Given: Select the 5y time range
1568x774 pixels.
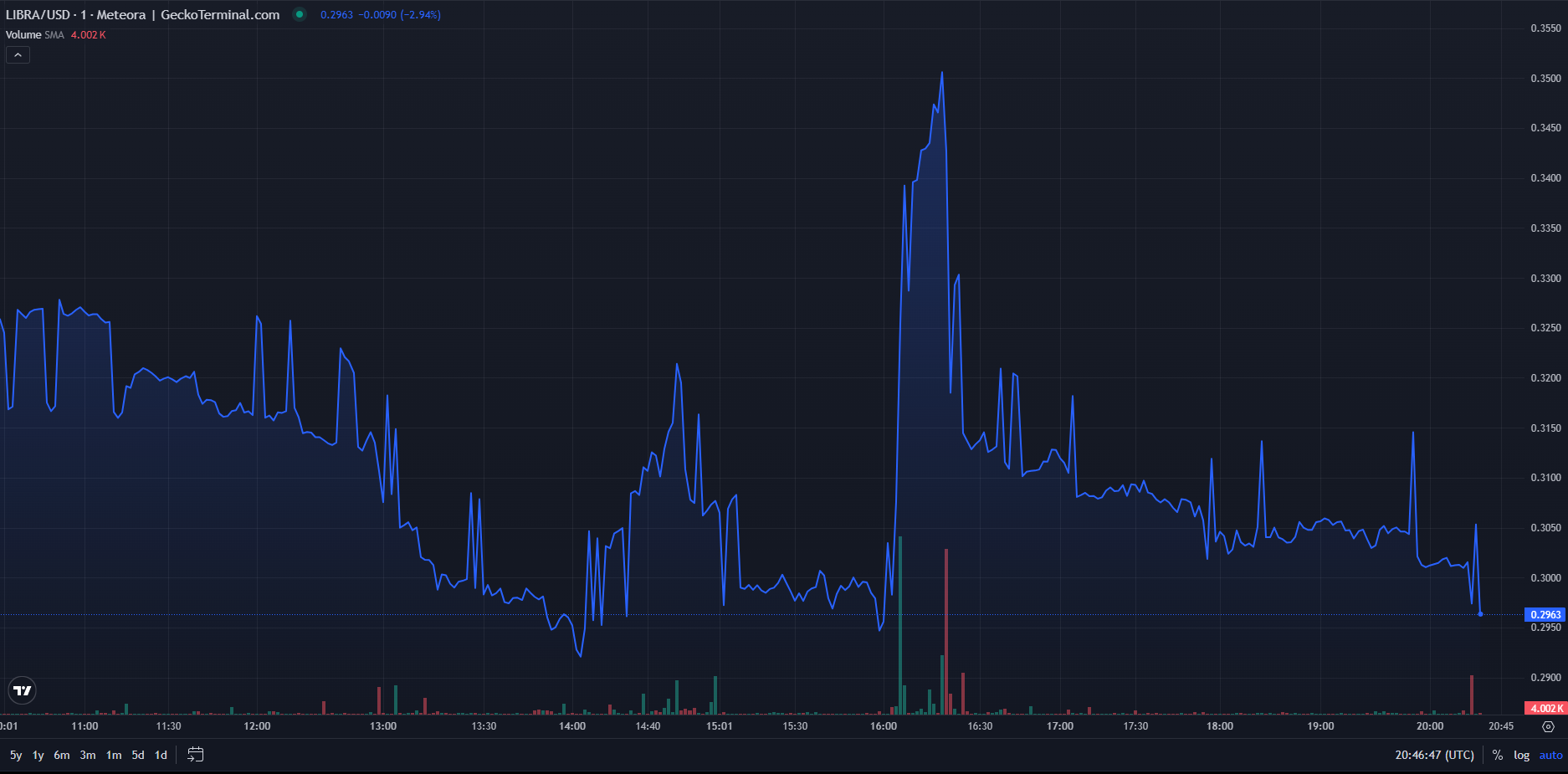Looking at the screenshot, I should [x=16, y=755].
